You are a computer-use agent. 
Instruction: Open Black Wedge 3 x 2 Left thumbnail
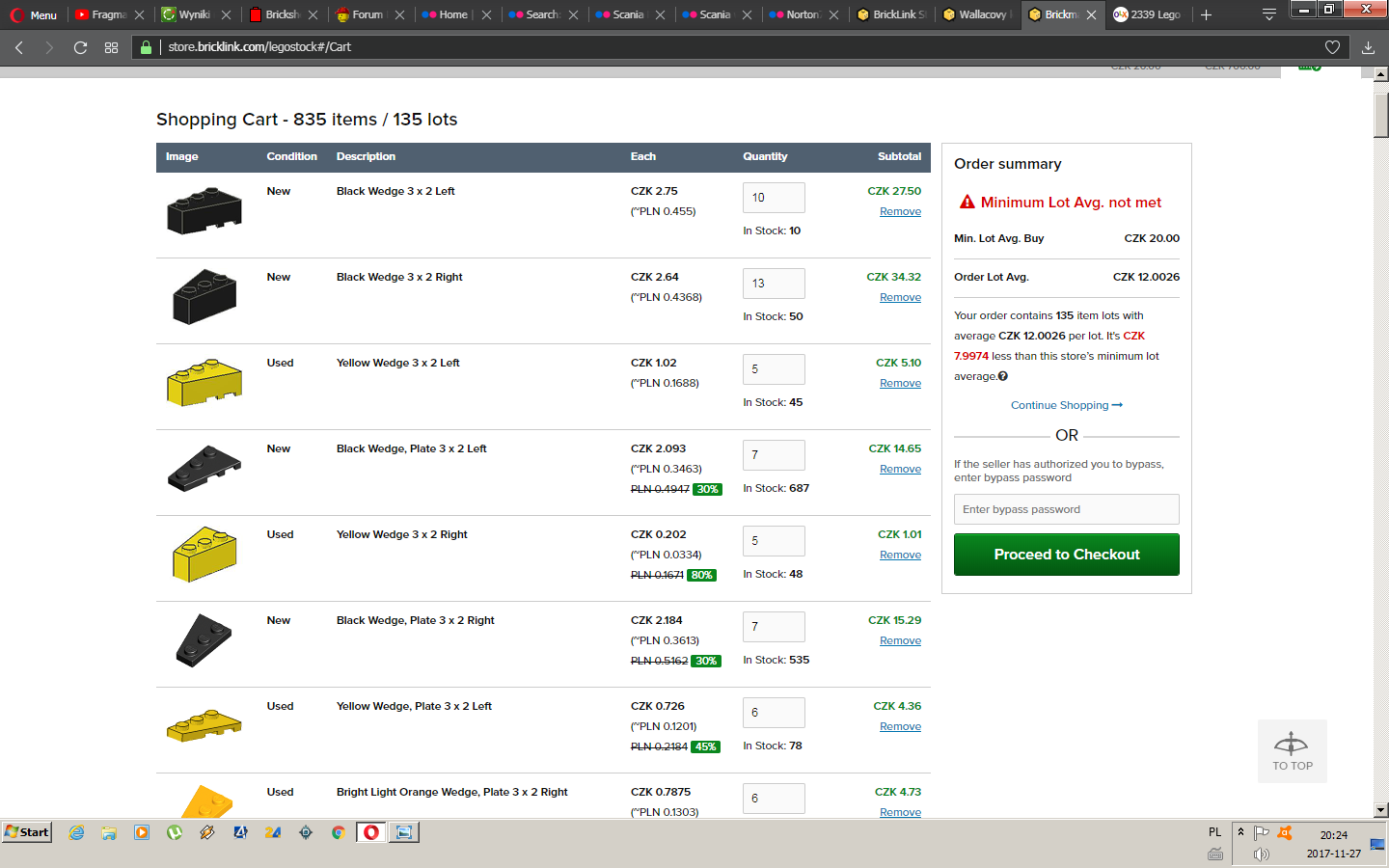click(x=204, y=210)
